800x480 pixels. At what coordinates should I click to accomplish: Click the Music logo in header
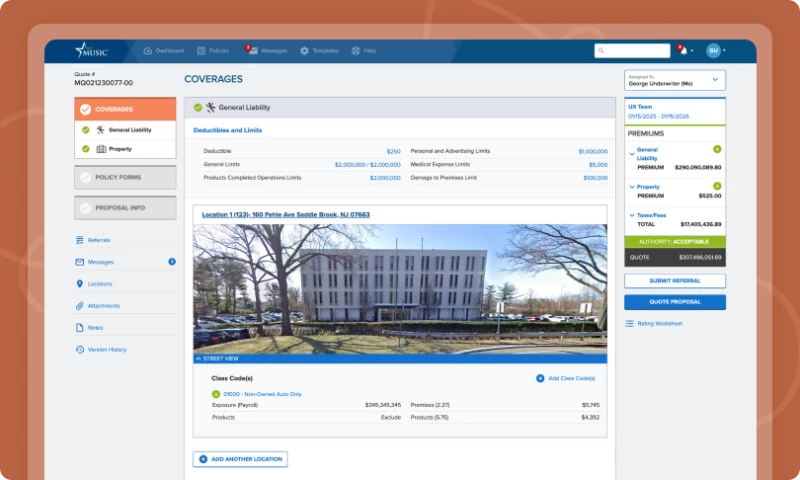pyautogui.click(x=91, y=50)
